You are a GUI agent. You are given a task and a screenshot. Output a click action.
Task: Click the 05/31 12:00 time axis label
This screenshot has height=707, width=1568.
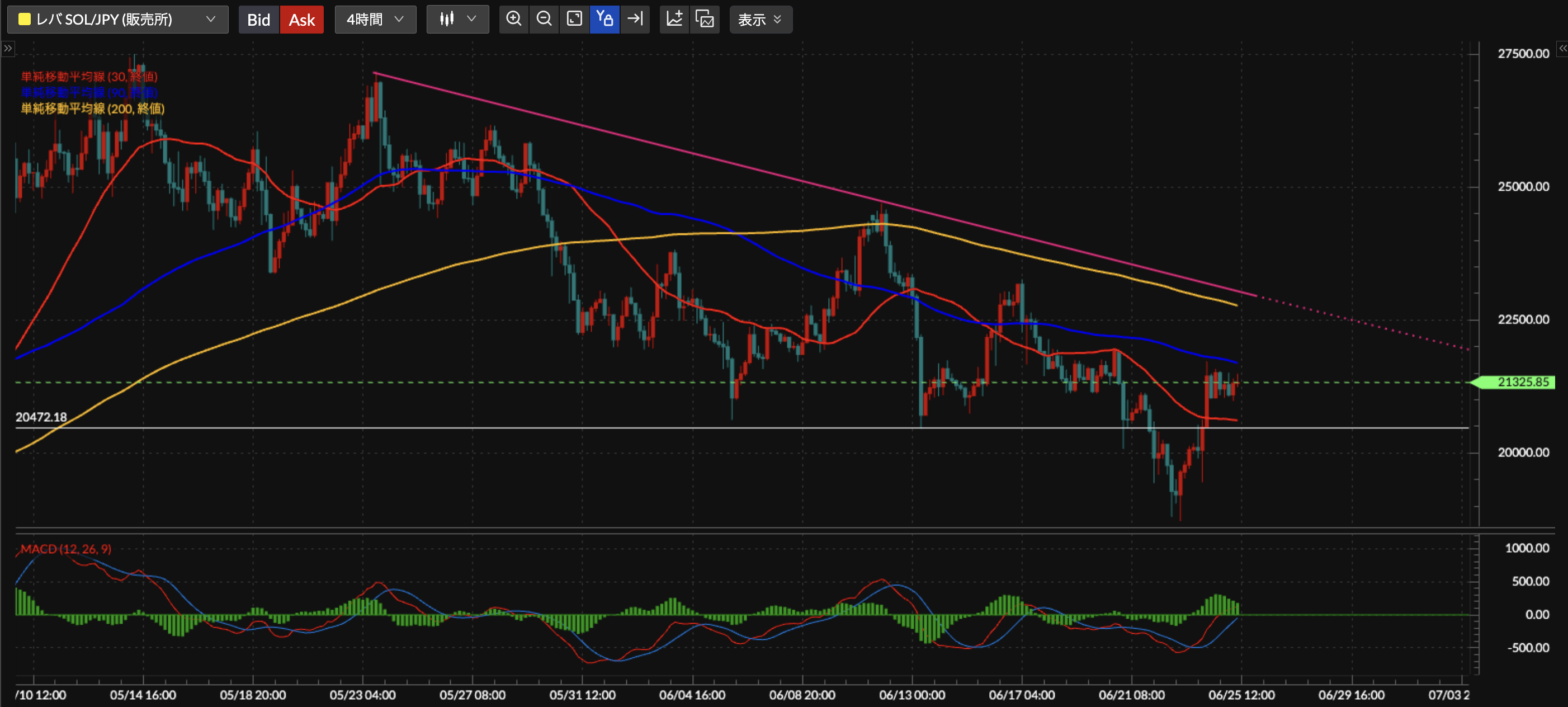click(x=583, y=695)
